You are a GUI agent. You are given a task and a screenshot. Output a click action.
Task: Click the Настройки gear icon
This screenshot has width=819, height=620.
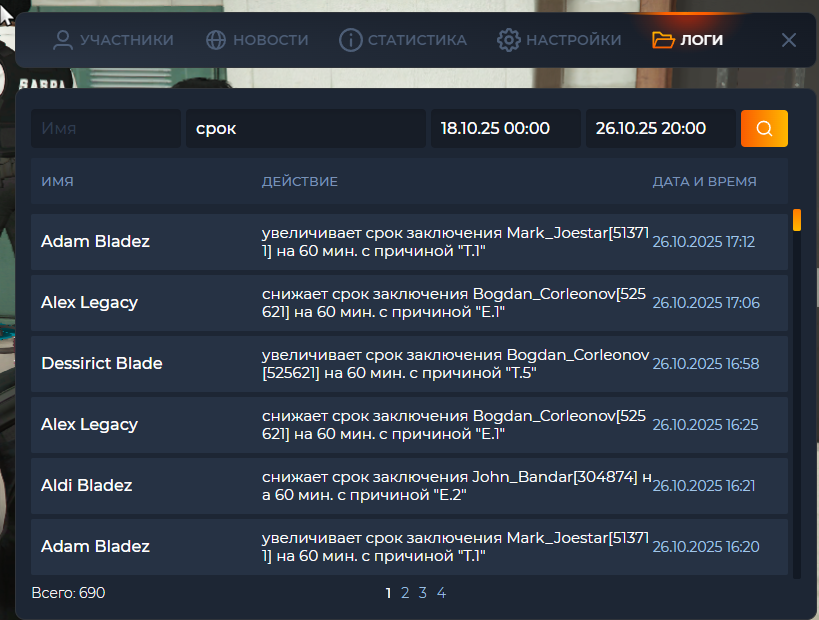coord(509,40)
